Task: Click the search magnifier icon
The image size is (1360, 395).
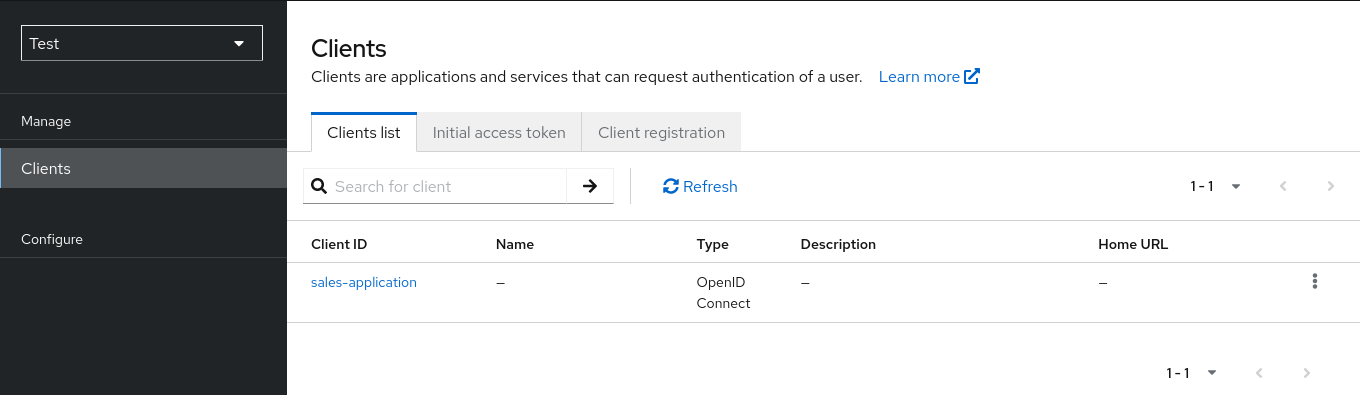Action: 319,186
